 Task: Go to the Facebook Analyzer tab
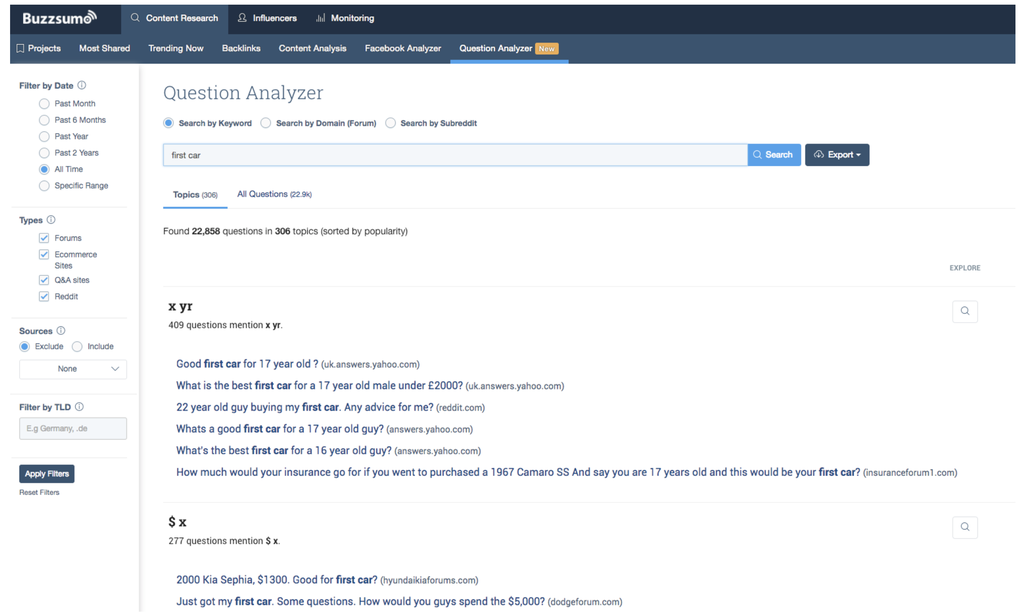point(402,48)
